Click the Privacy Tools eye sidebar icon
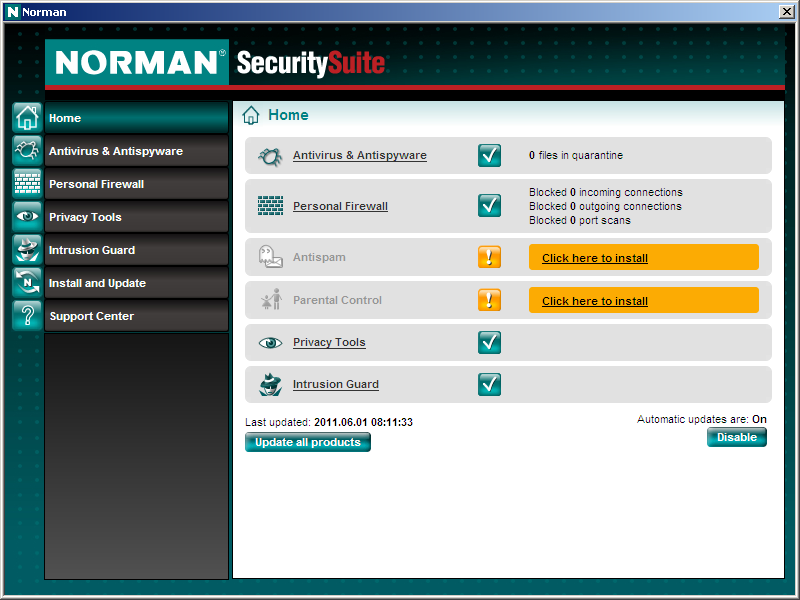Screen dimensions: 800x600 click(x=27, y=217)
